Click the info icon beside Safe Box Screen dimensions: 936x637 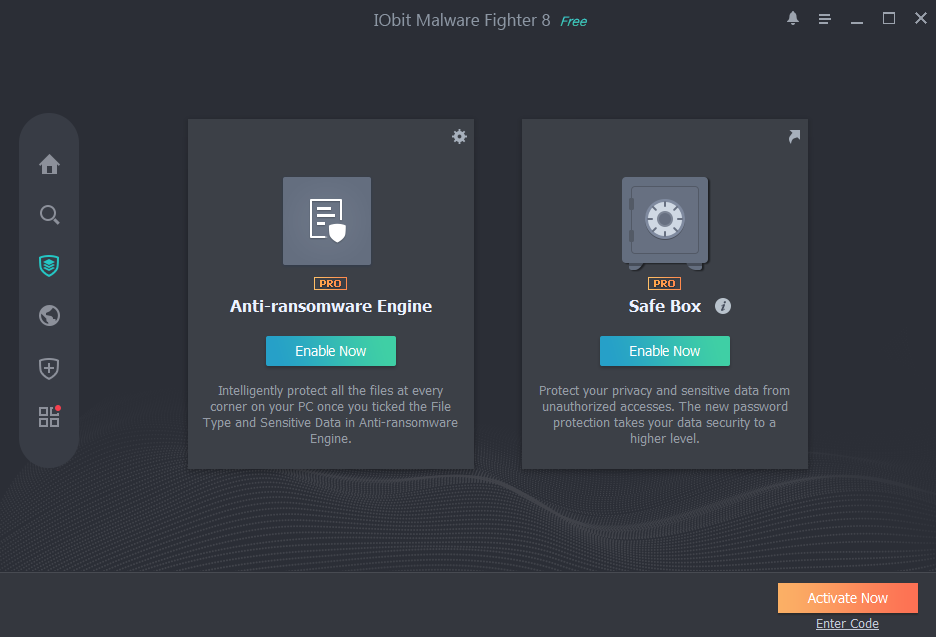(723, 306)
